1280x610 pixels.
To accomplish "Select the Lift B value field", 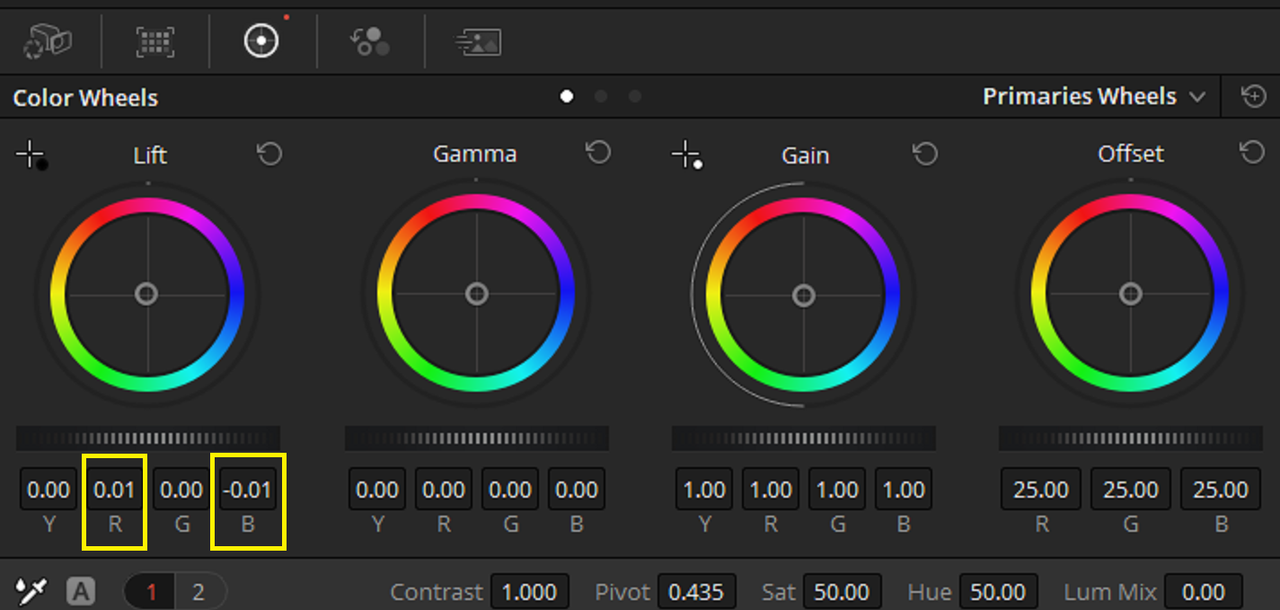I will pyautogui.click(x=247, y=490).
